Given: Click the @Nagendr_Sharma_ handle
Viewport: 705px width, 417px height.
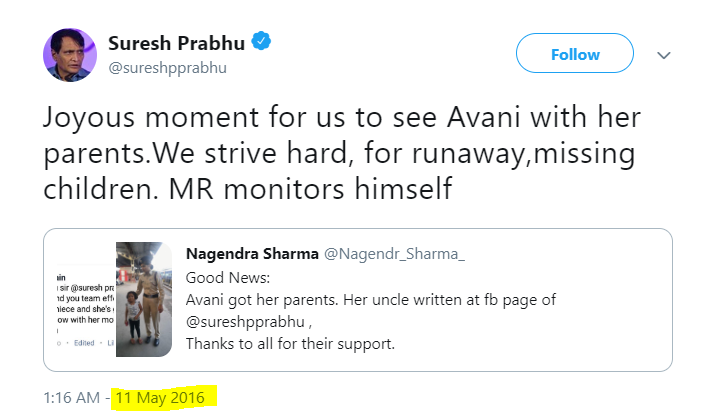Looking at the screenshot, I should (394, 254).
